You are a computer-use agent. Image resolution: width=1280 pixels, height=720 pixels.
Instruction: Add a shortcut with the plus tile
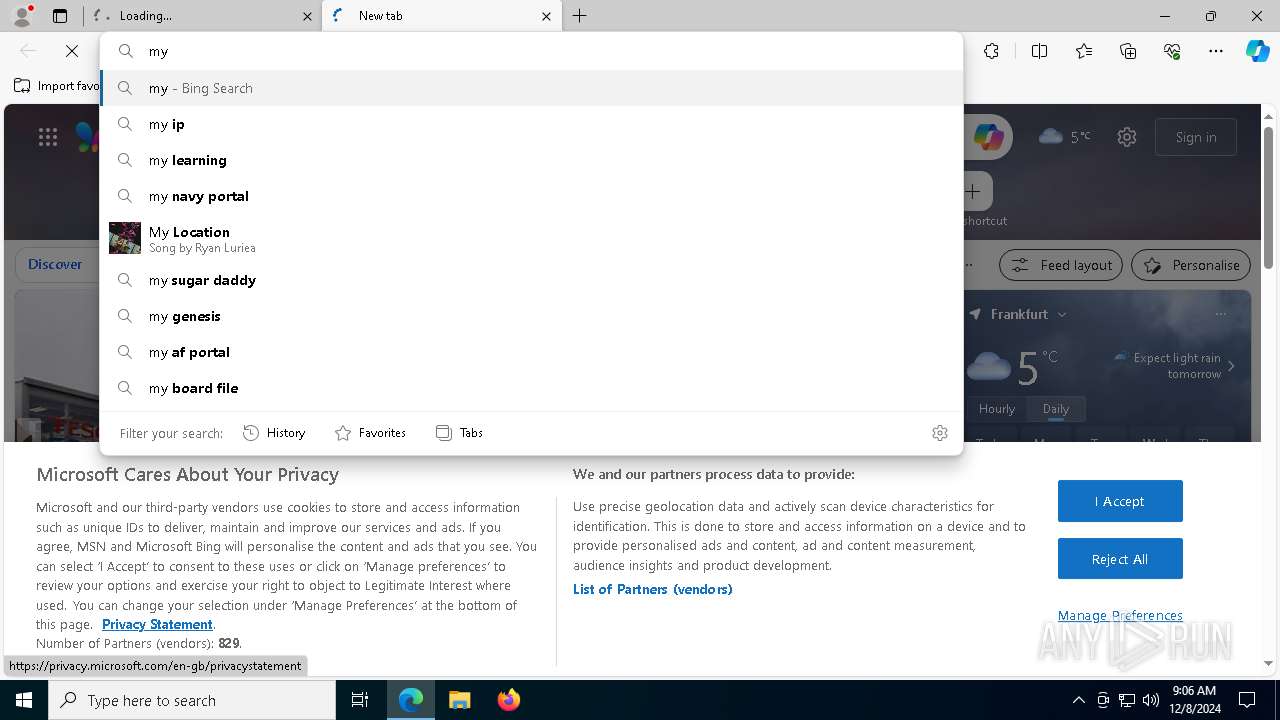pyautogui.click(x=972, y=191)
